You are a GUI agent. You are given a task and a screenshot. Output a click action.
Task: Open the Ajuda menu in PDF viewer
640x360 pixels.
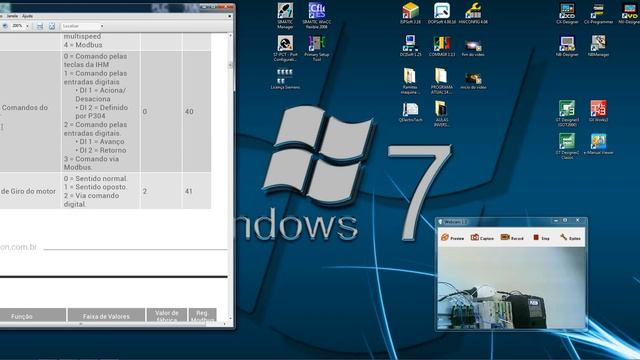click(27, 16)
